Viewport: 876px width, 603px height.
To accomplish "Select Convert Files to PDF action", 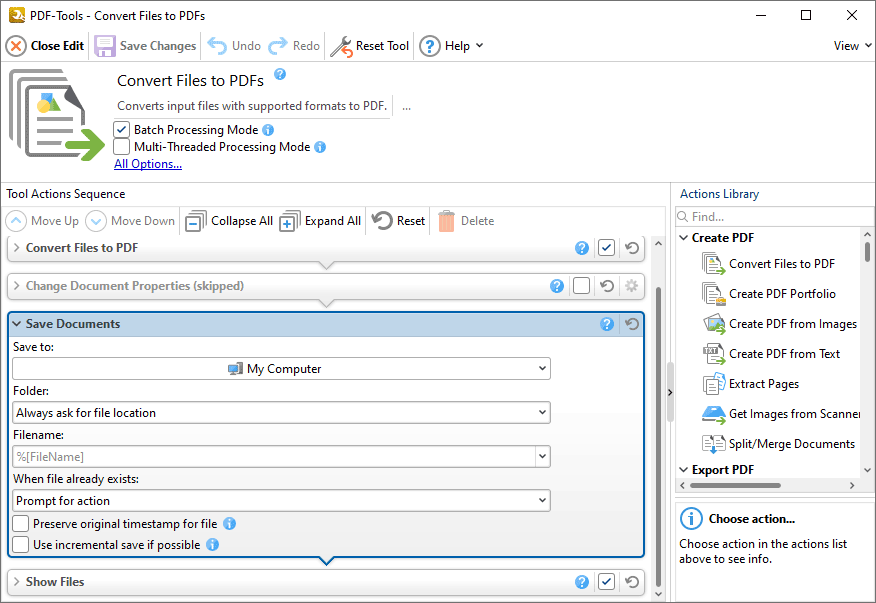I will tap(769, 264).
